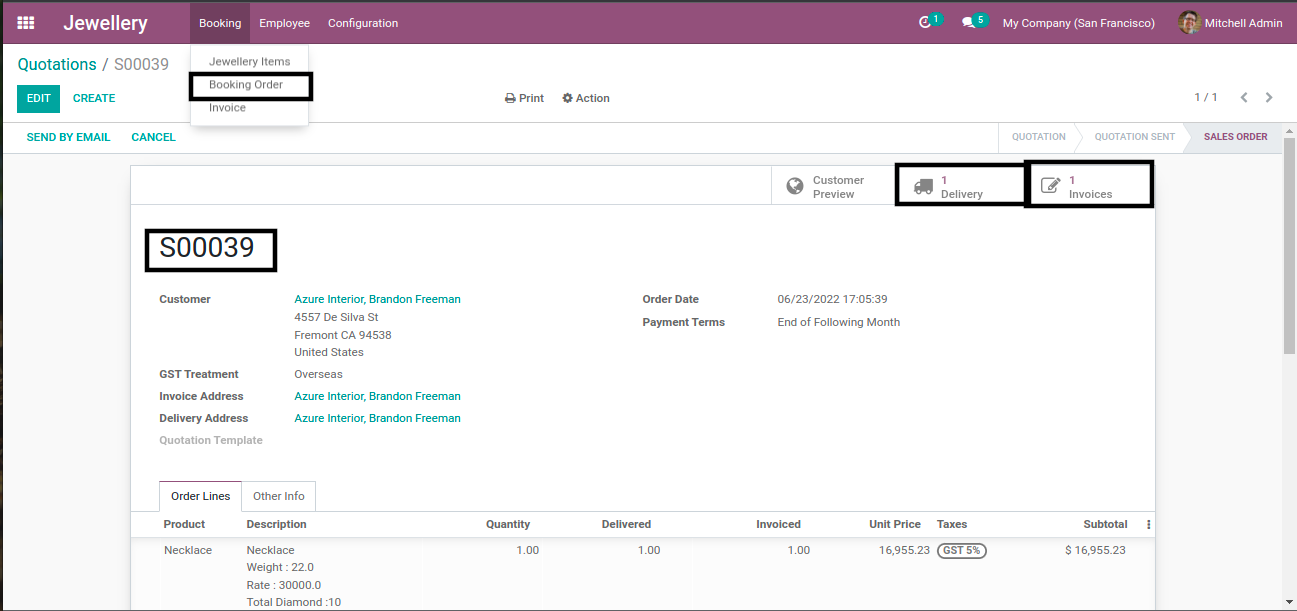Click the Jewellery app title
Screen dimensions: 1297x611
pos(105,23)
